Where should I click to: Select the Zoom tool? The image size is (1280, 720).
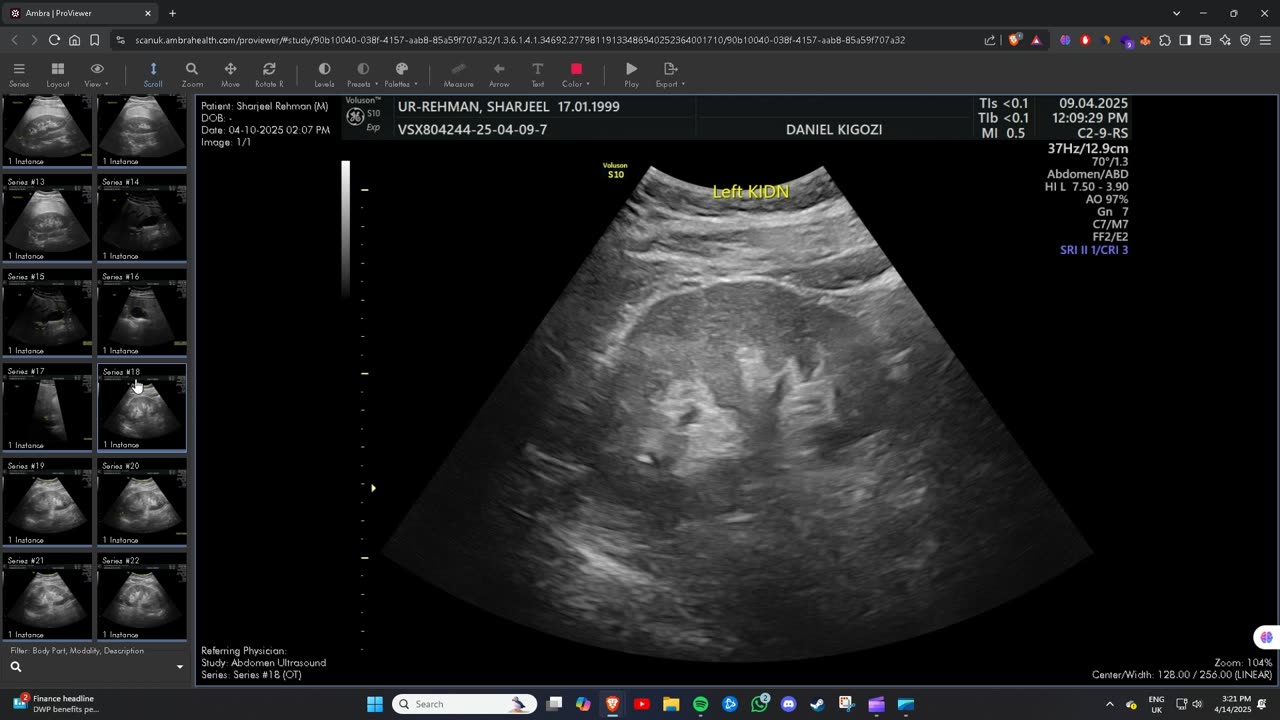(x=192, y=74)
